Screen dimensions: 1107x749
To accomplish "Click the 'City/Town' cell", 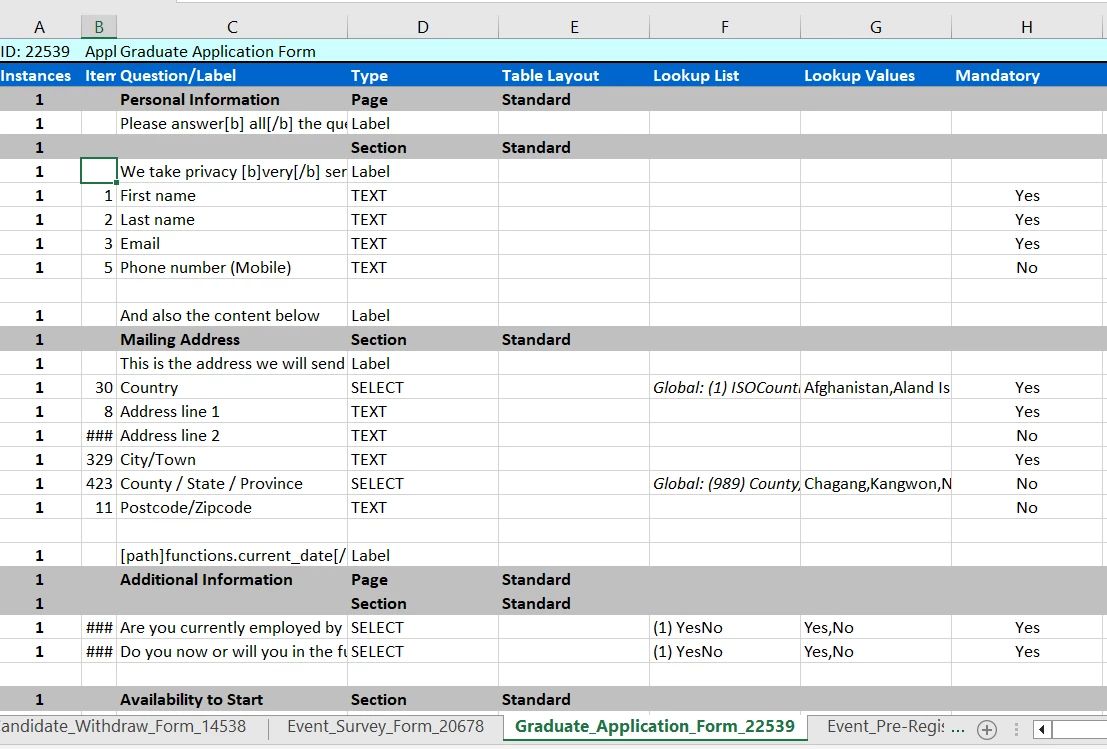I will tap(232, 460).
